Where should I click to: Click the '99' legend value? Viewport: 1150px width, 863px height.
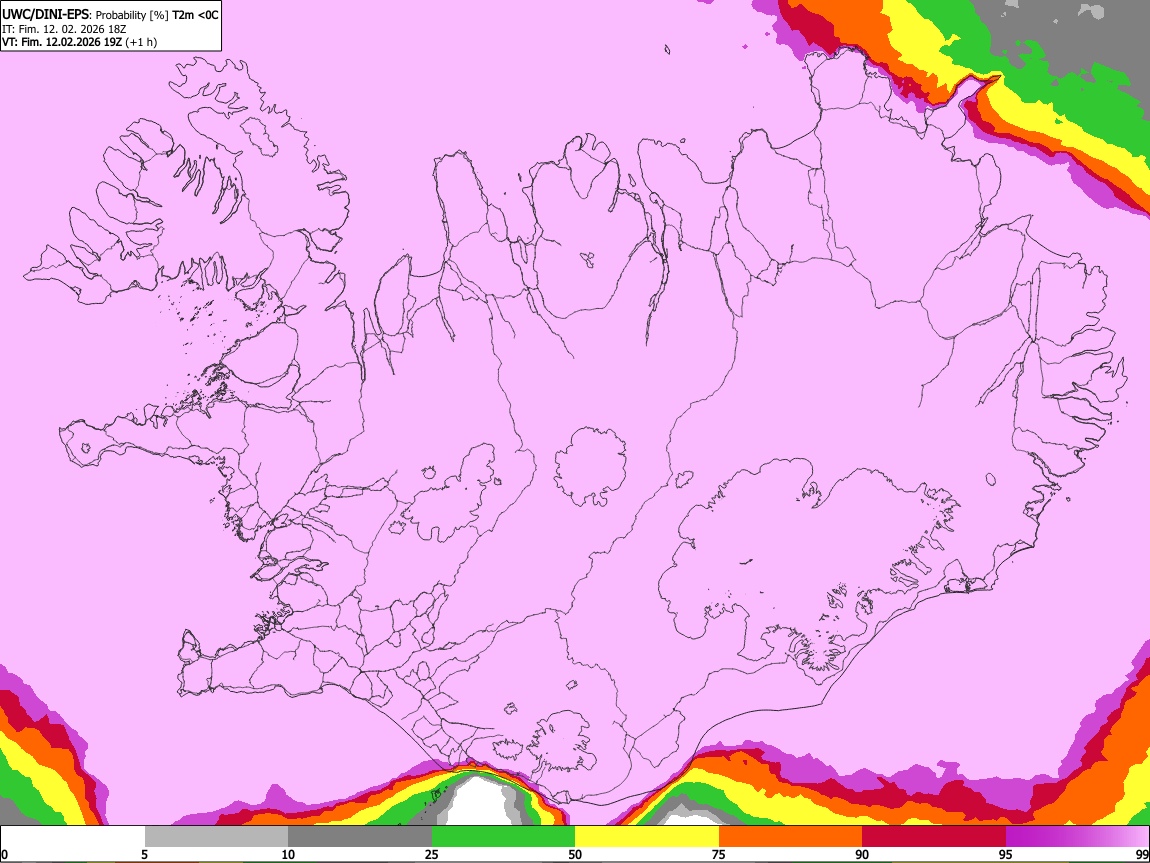(1141, 855)
